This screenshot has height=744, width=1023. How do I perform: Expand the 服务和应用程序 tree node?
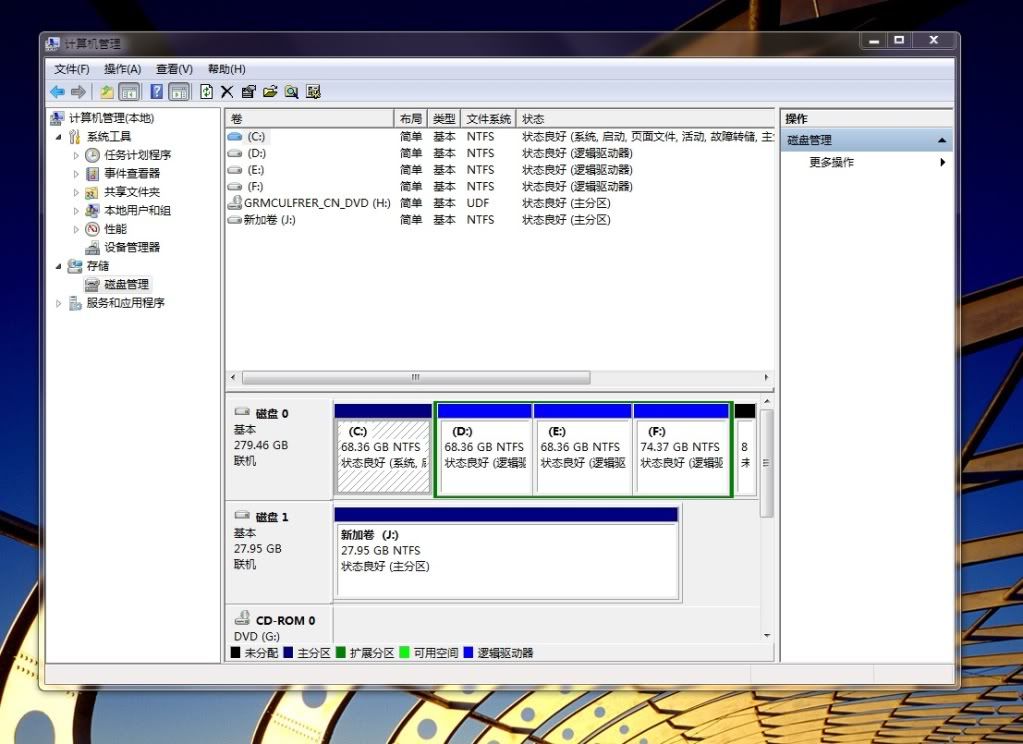[x=58, y=303]
